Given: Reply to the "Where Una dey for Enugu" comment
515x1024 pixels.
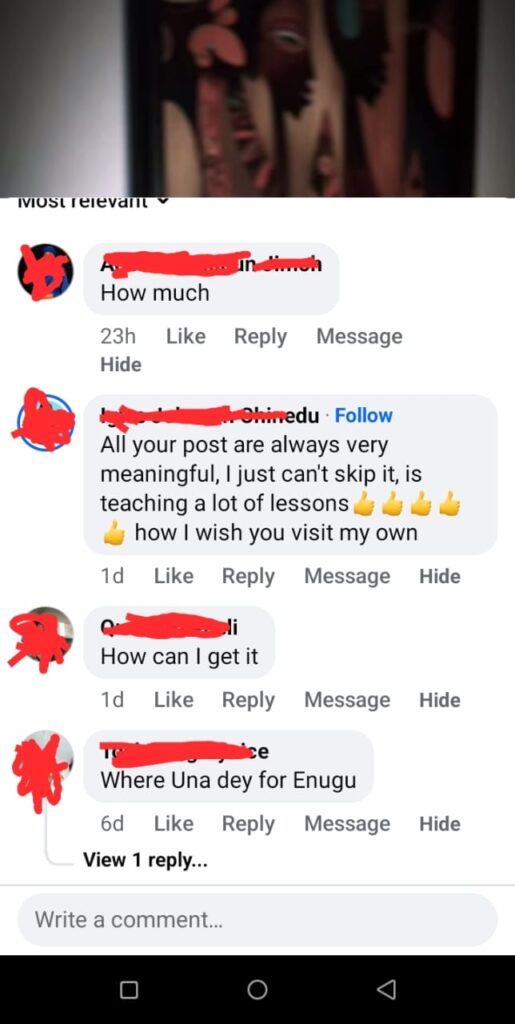Looking at the screenshot, I should coord(248,824).
